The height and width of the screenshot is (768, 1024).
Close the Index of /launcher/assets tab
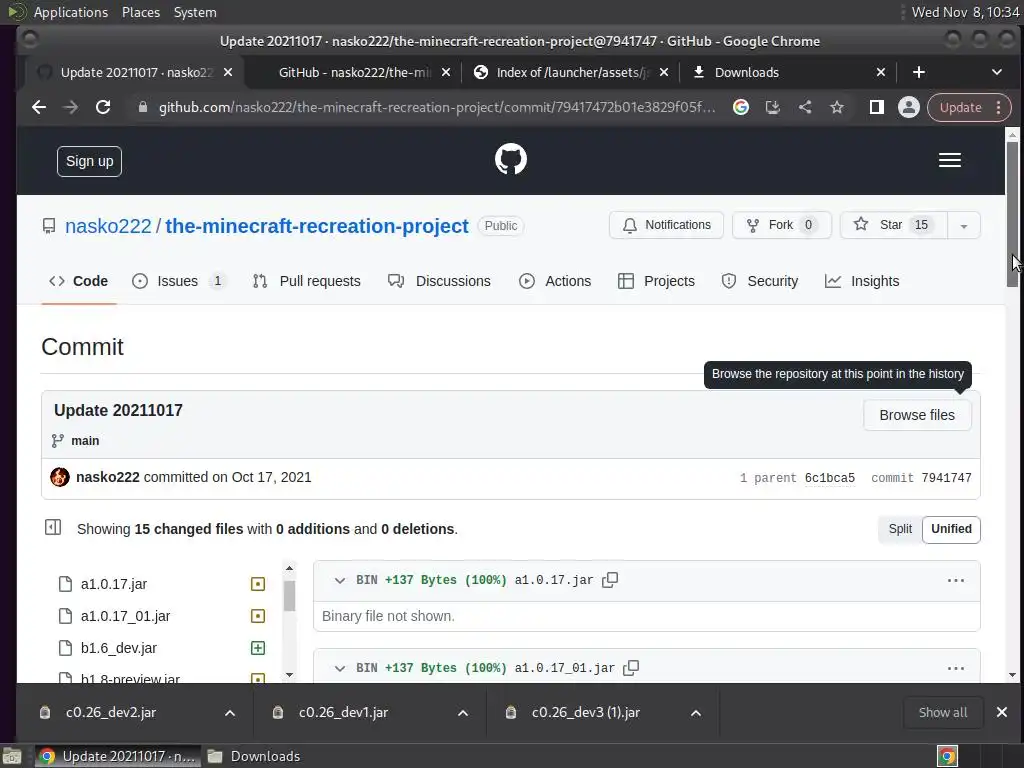pos(664,72)
